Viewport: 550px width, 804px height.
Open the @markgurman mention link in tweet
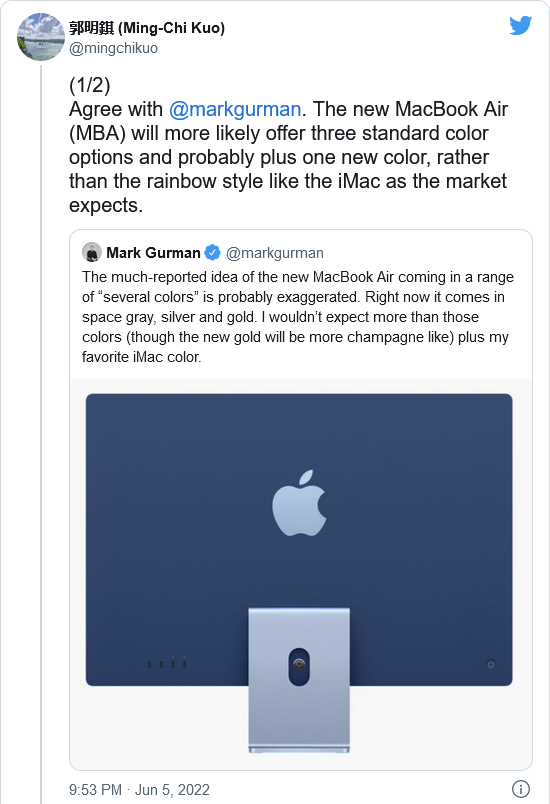[235, 109]
